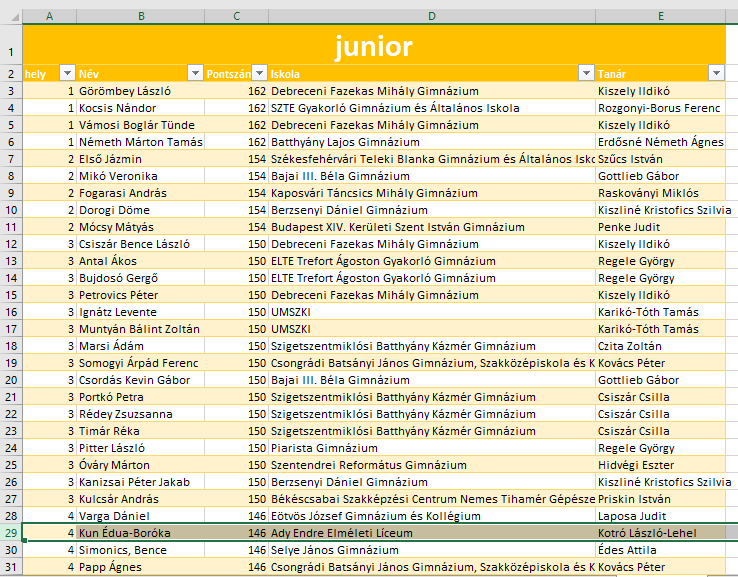Select the score cell for Varga Dániel
The image size is (738, 577).
click(x=236, y=517)
